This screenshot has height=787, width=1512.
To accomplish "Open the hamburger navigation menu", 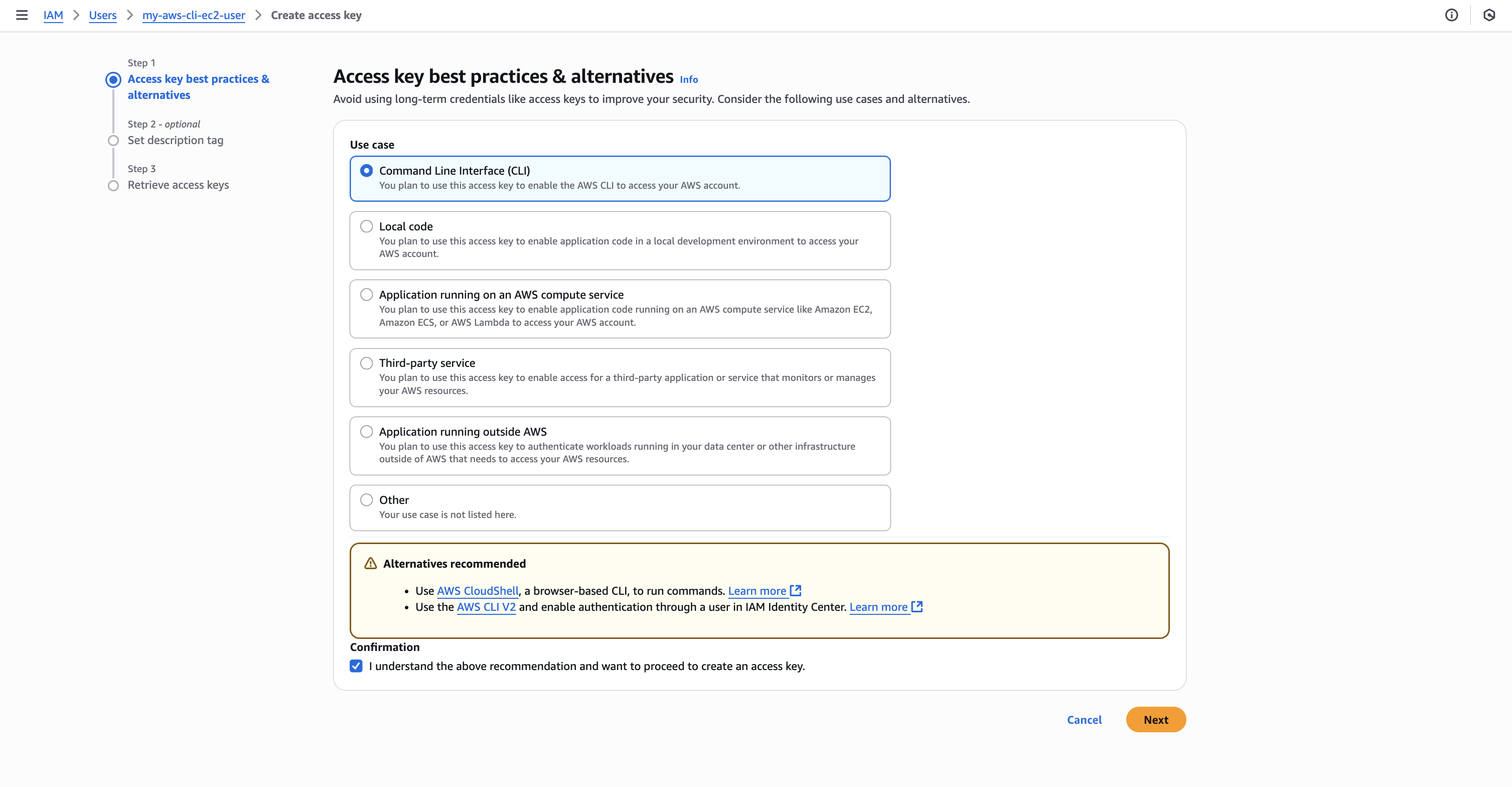I will click(22, 15).
